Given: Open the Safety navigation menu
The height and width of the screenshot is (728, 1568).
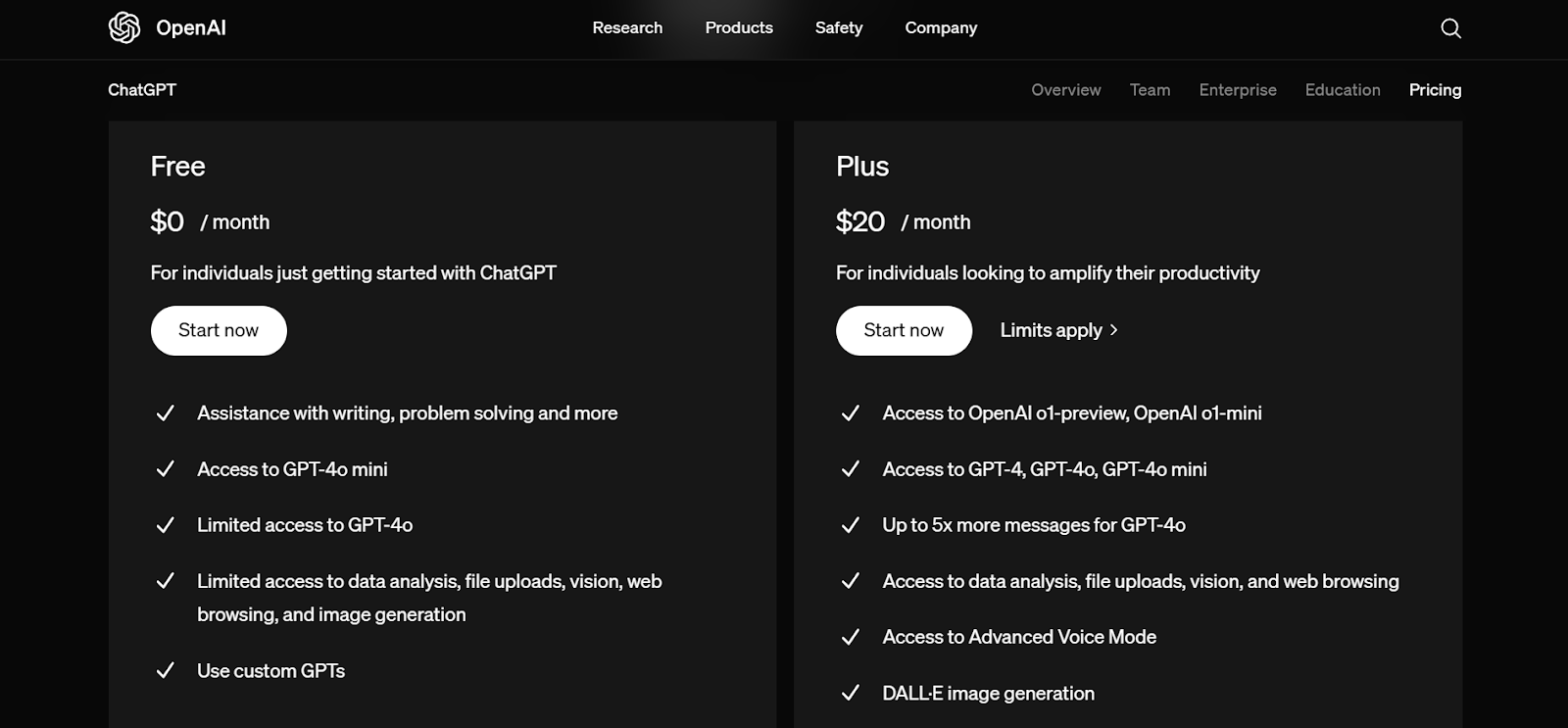Looking at the screenshot, I should (x=839, y=27).
